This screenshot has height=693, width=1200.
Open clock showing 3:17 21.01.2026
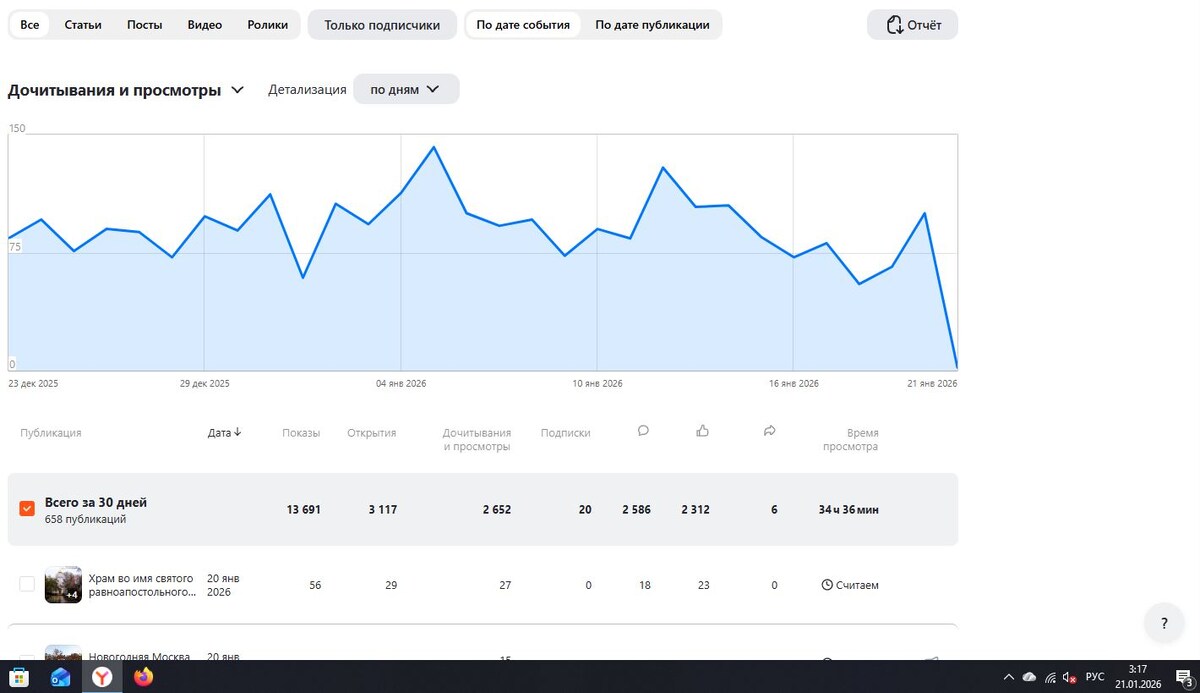pyautogui.click(x=1137, y=677)
